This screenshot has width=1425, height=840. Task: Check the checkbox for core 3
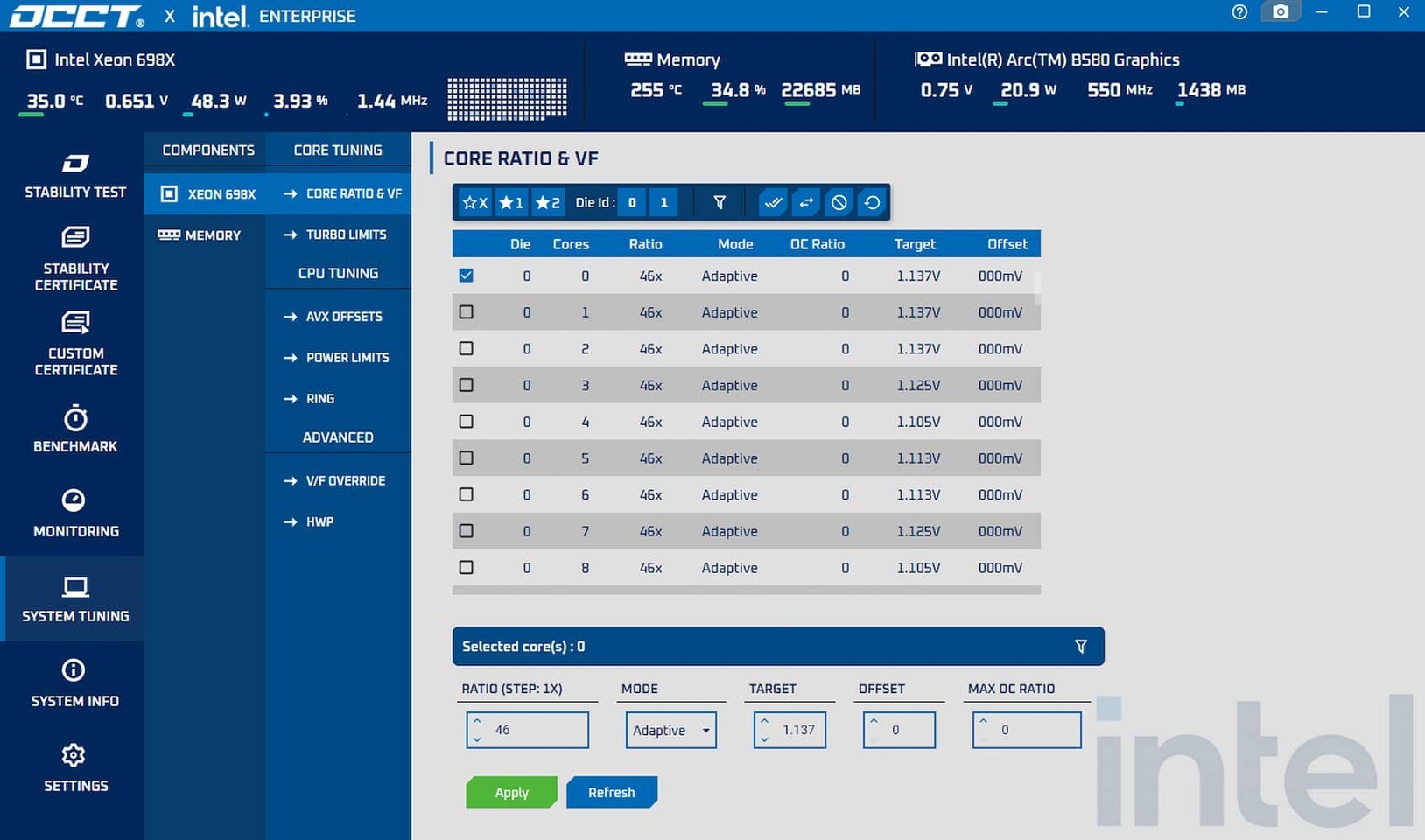tap(466, 385)
